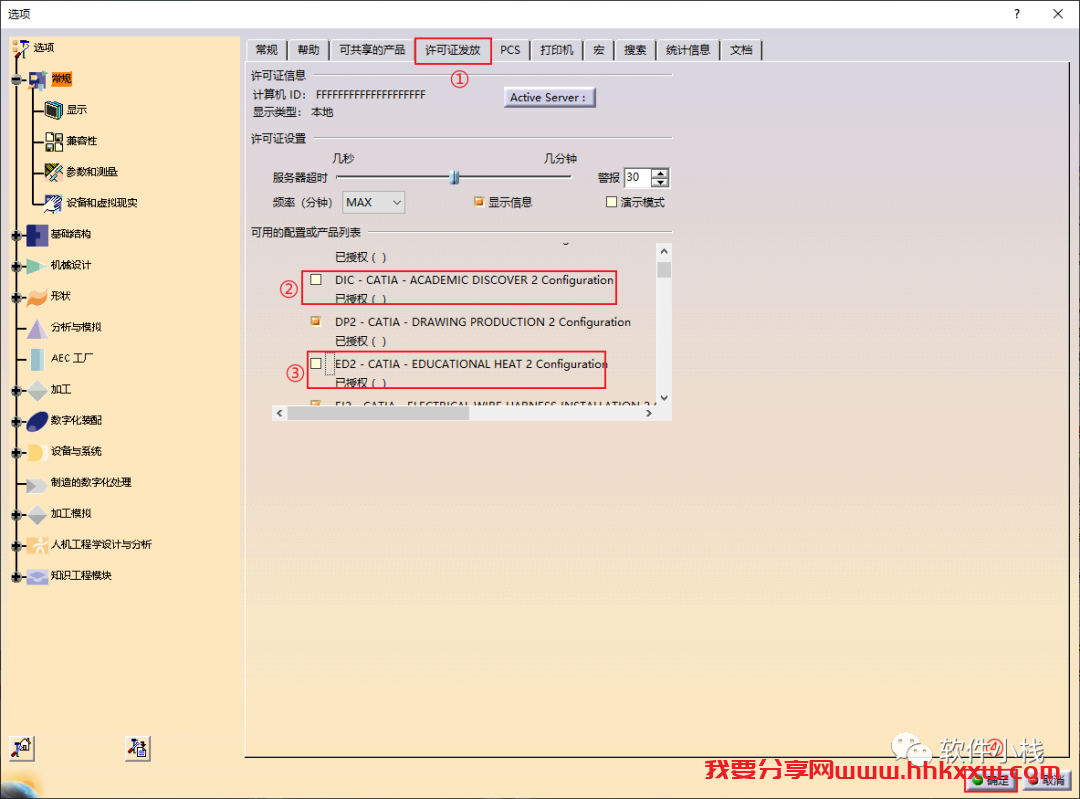This screenshot has height=799, width=1080.
Task: Expand the 加工模拟 tree node
Action: click(x=17, y=515)
